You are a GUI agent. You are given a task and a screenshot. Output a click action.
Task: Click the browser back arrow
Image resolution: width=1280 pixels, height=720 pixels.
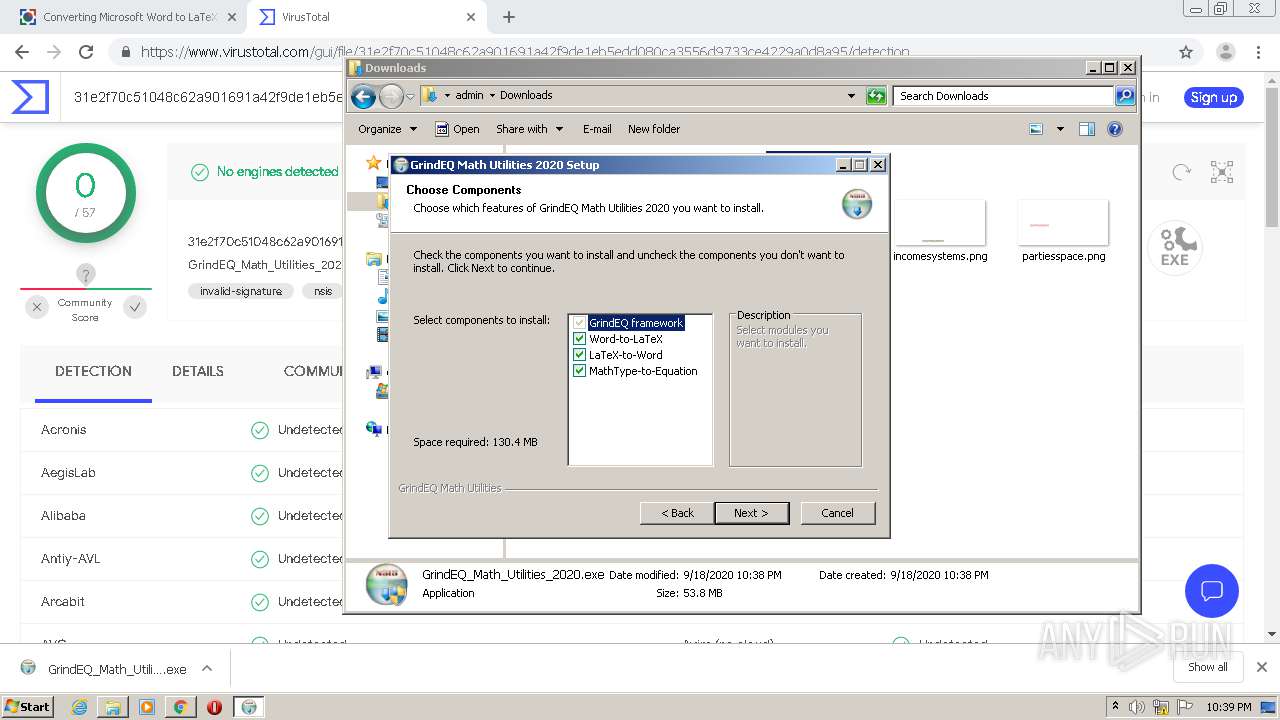pyautogui.click(x=22, y=52)
